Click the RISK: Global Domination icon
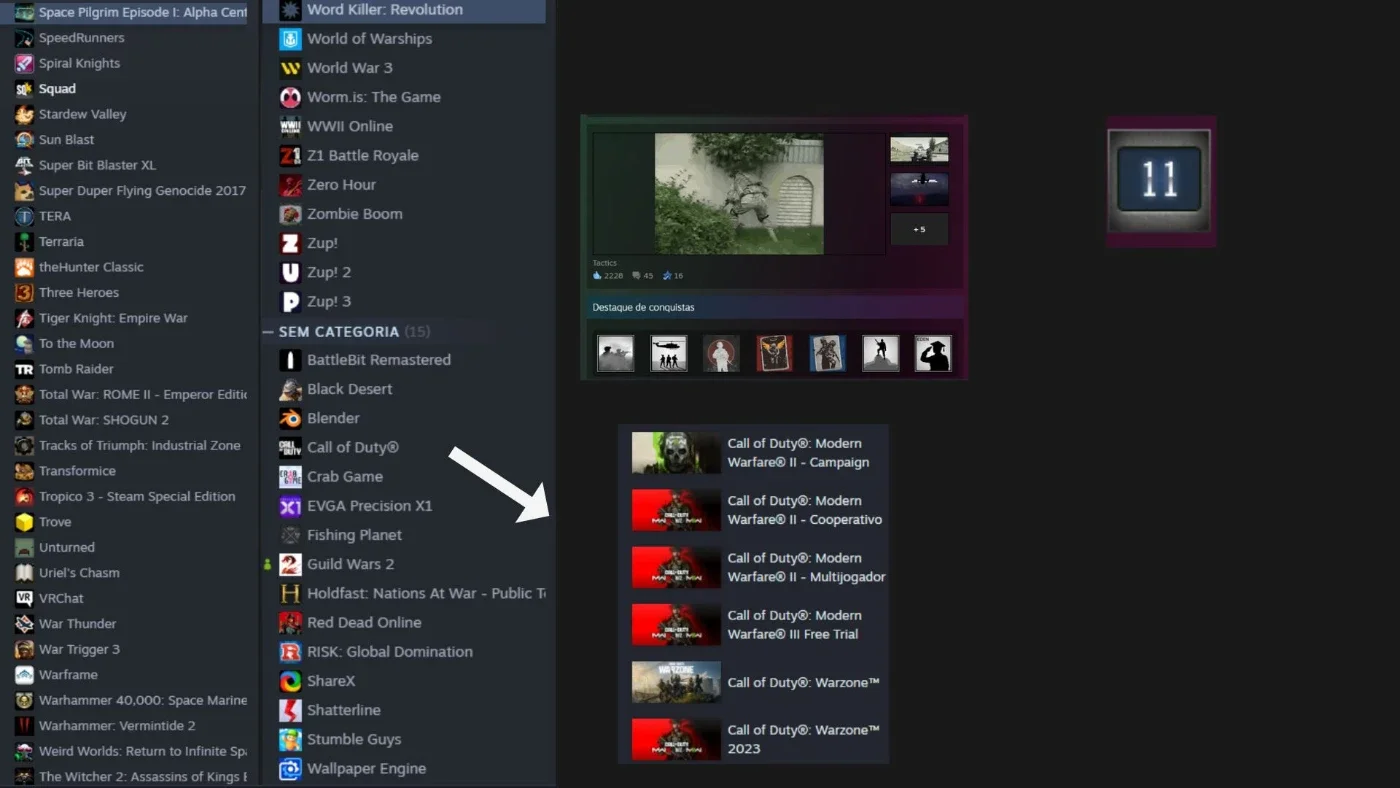The image size is (1400, 788). pyautogui.click(x=290, y=652)
